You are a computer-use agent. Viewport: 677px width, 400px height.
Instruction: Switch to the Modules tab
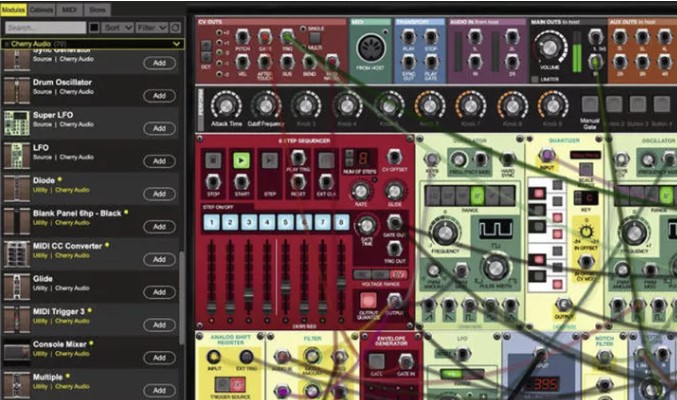point(13,10)
